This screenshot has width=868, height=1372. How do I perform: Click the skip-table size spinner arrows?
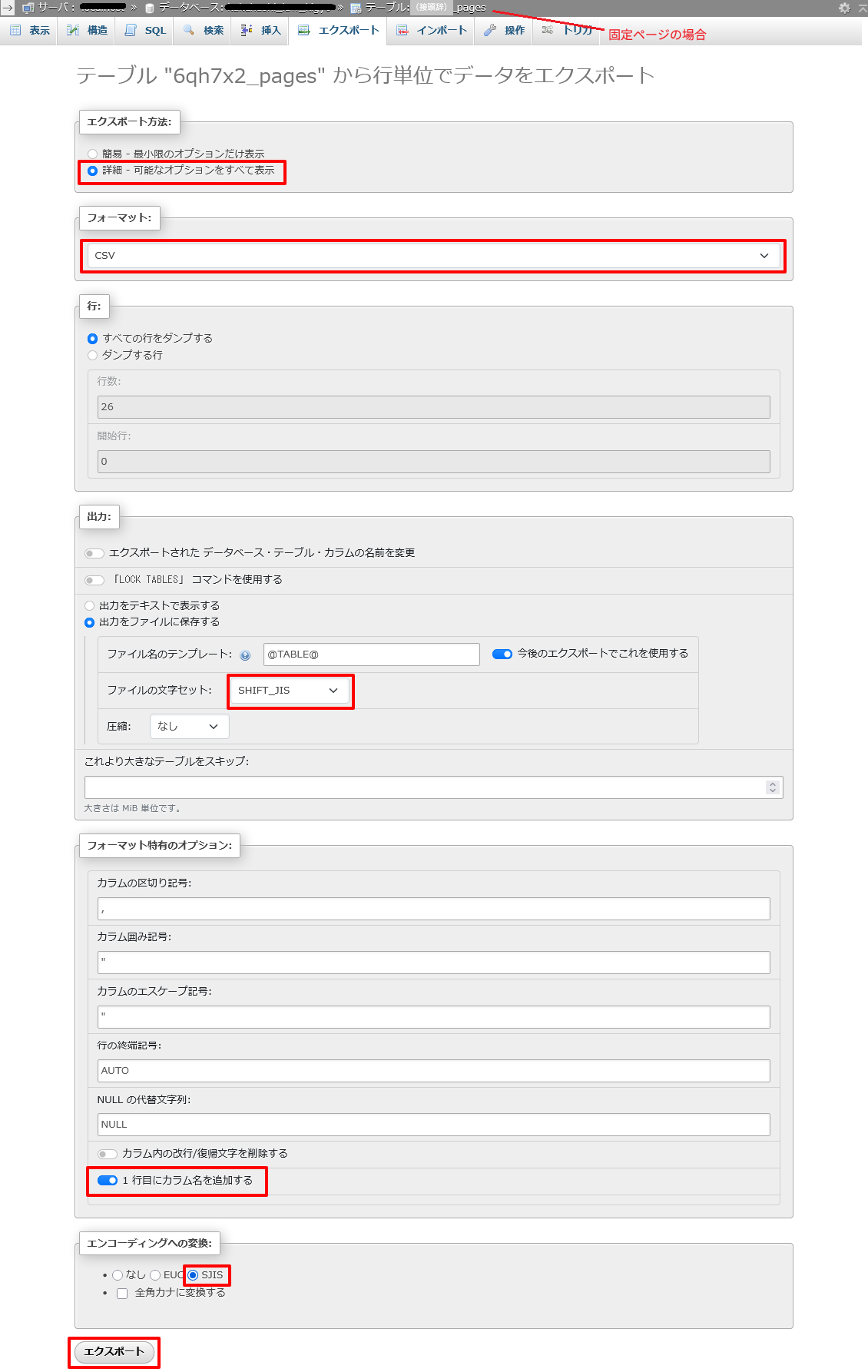coord(773,787)
